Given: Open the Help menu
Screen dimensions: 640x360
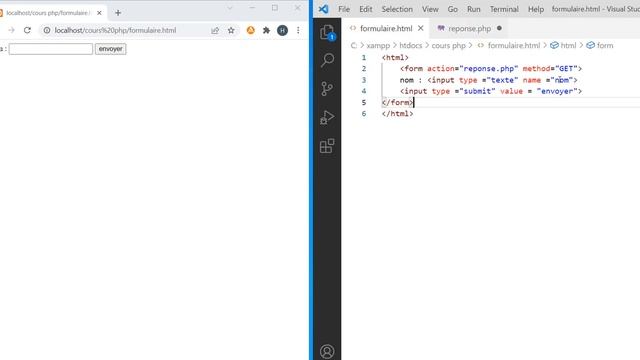Looking at the screenshot, I should click(536, 9).
